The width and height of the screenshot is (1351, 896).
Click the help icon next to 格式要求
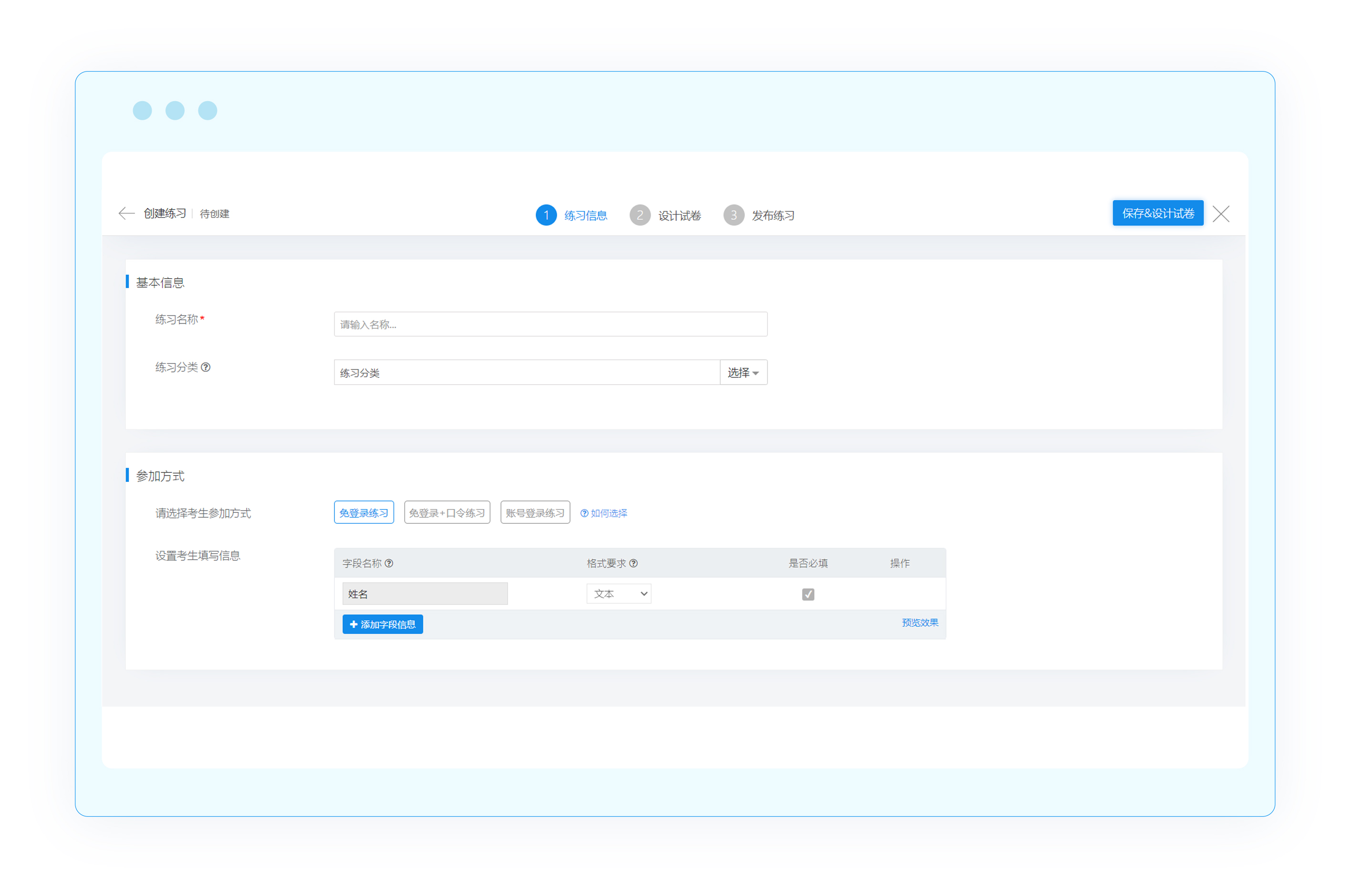(633, 563)
